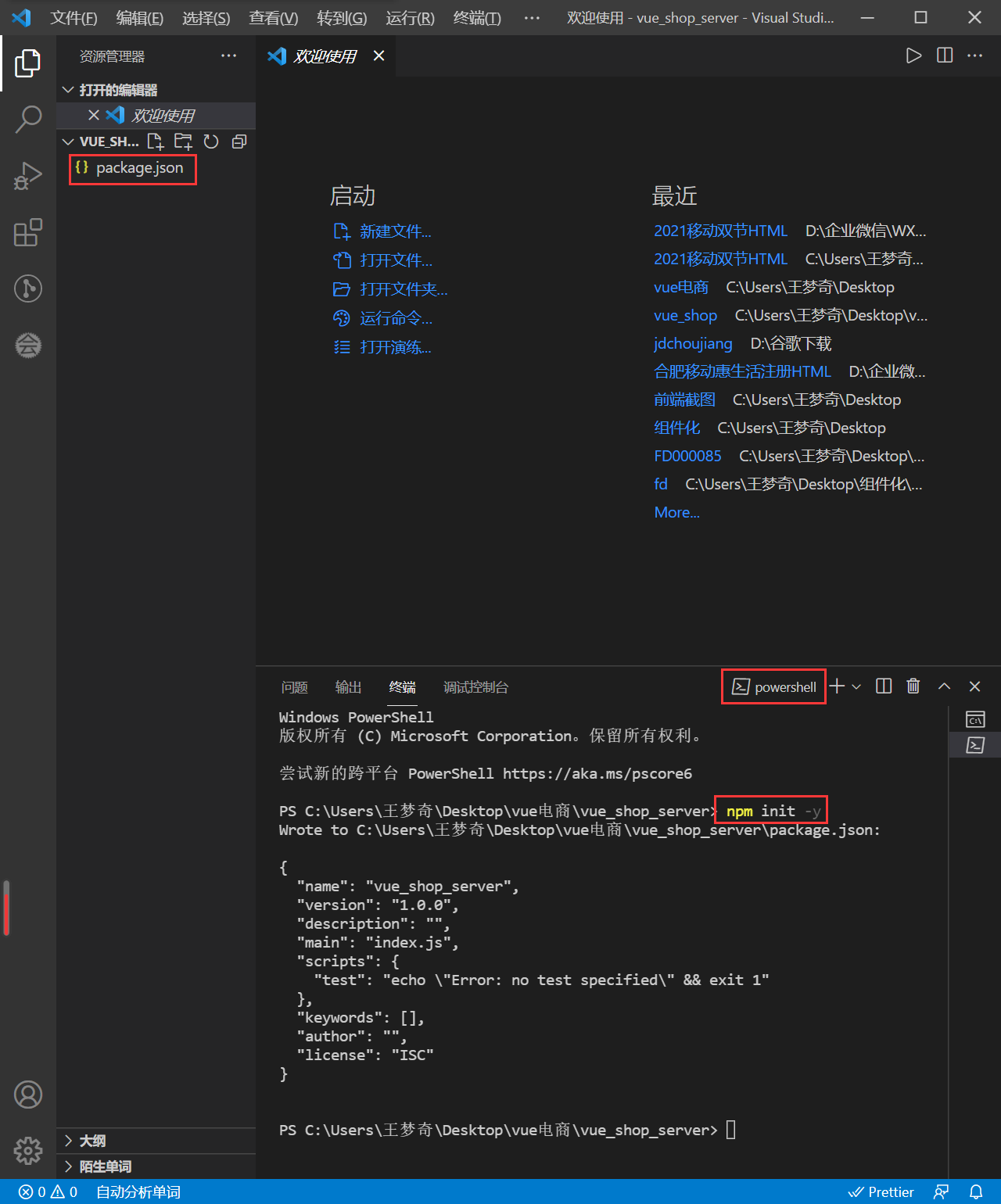Open notifications bell in status bar
1001x1204 pixels.
pyautogui.click(x=976, y=1191)
